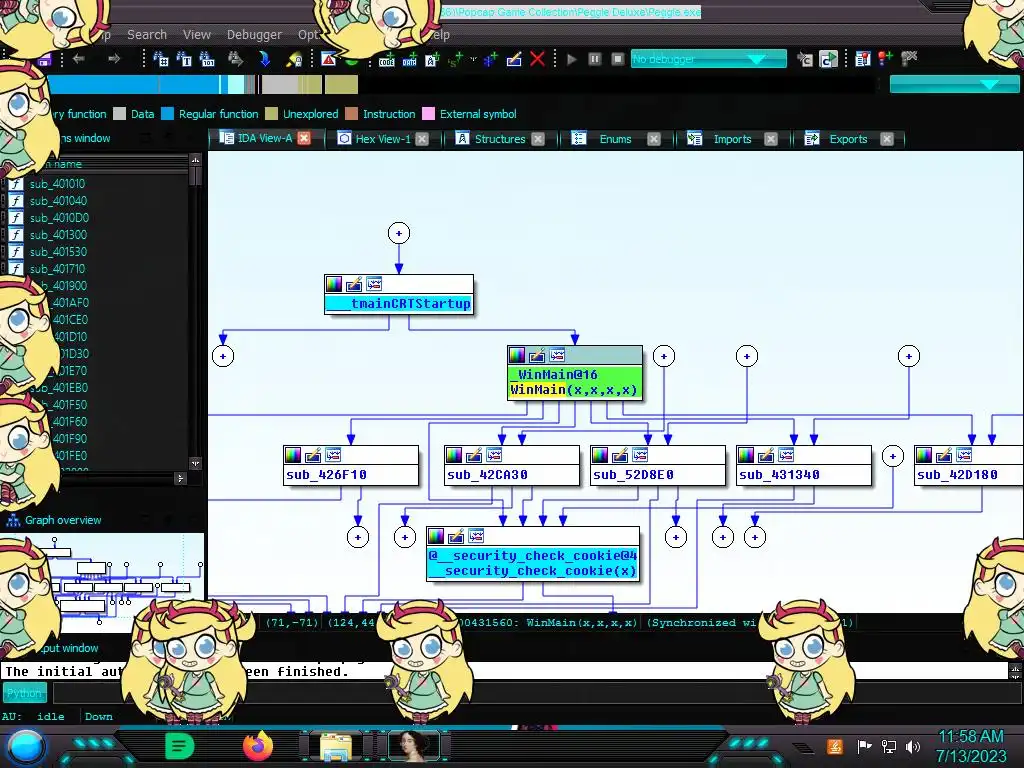Click the Python command-line button
The width and height of the screenshot is (1024, 768).
click(x=24, y=693)
